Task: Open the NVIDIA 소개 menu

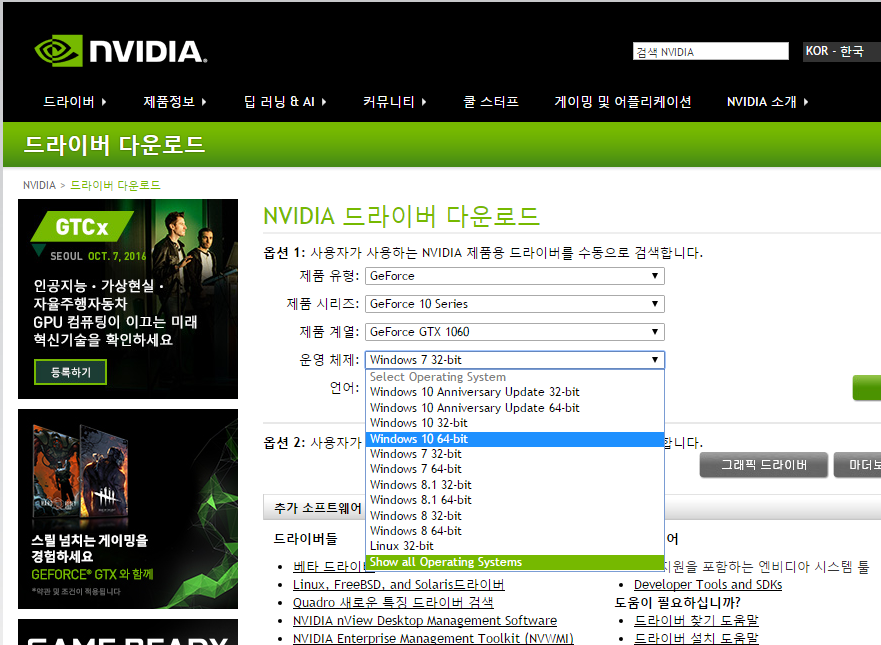Action: tap(767, 102)
